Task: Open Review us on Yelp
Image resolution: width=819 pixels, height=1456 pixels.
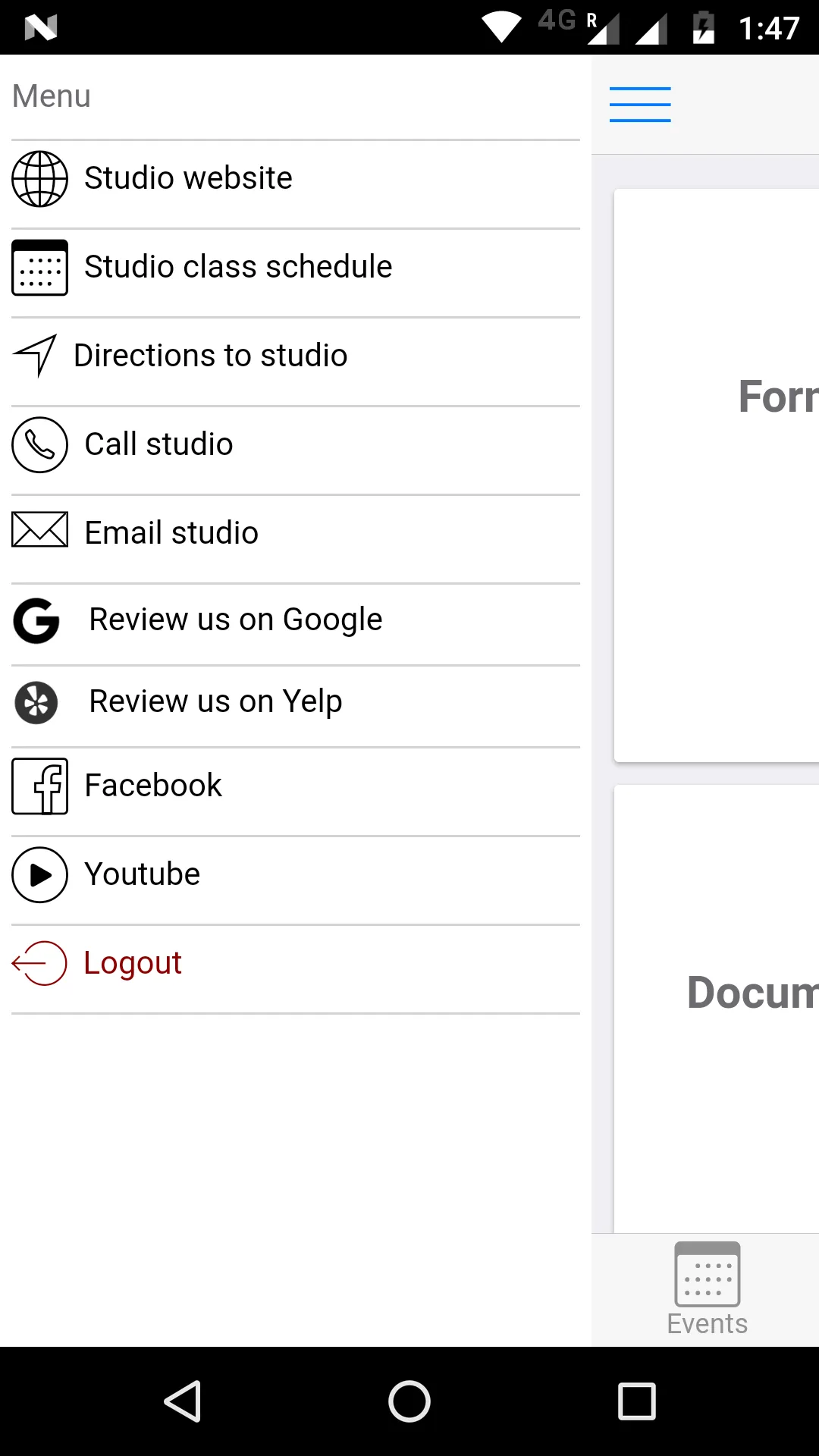Action: coord(296,707)
